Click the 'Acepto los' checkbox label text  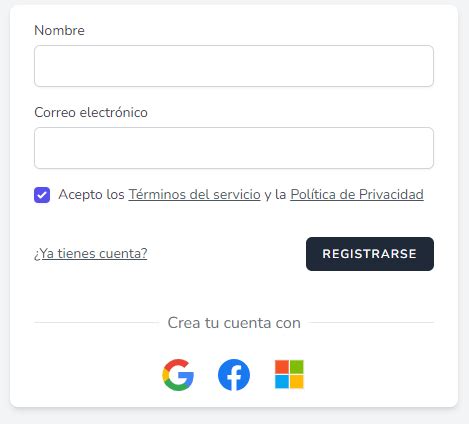pos(91,194)
